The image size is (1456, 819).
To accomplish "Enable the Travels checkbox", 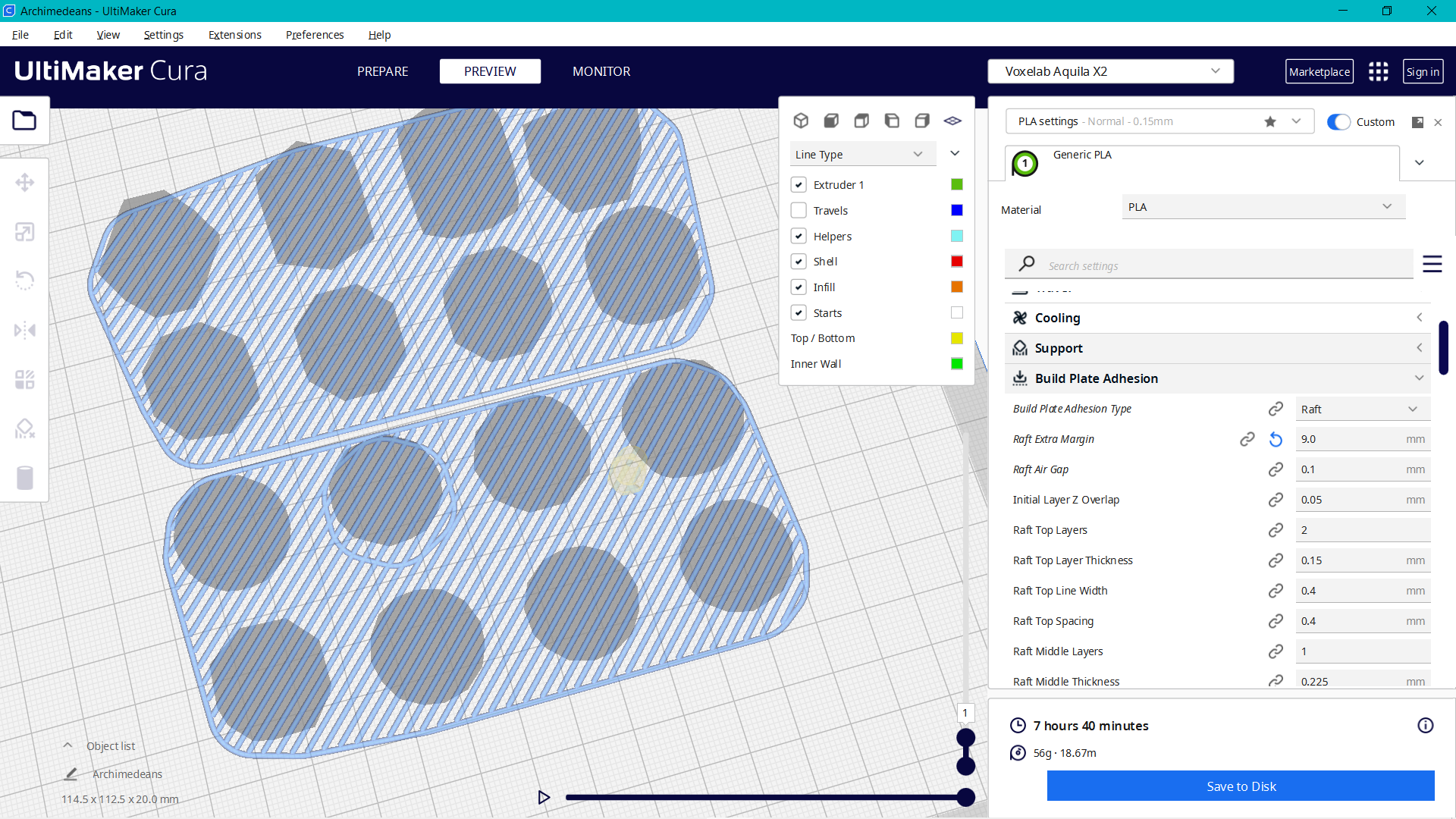I will [799, 210].
